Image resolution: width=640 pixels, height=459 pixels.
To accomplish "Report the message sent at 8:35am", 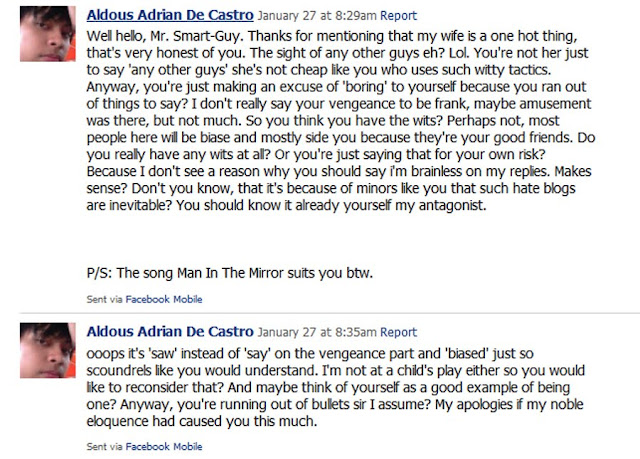I will 398,332.
